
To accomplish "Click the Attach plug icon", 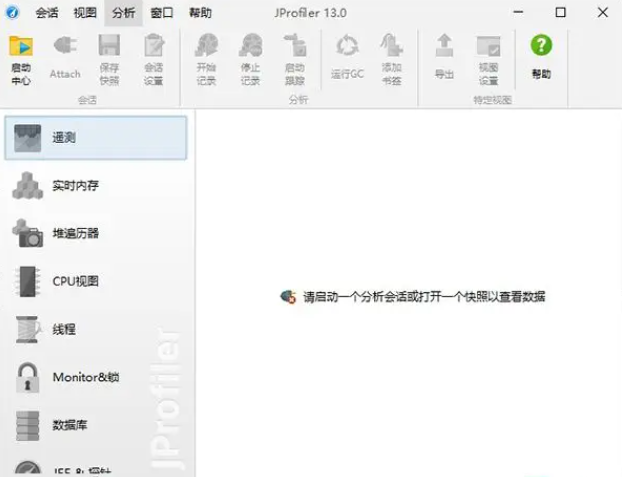I will tap(65, 45).
